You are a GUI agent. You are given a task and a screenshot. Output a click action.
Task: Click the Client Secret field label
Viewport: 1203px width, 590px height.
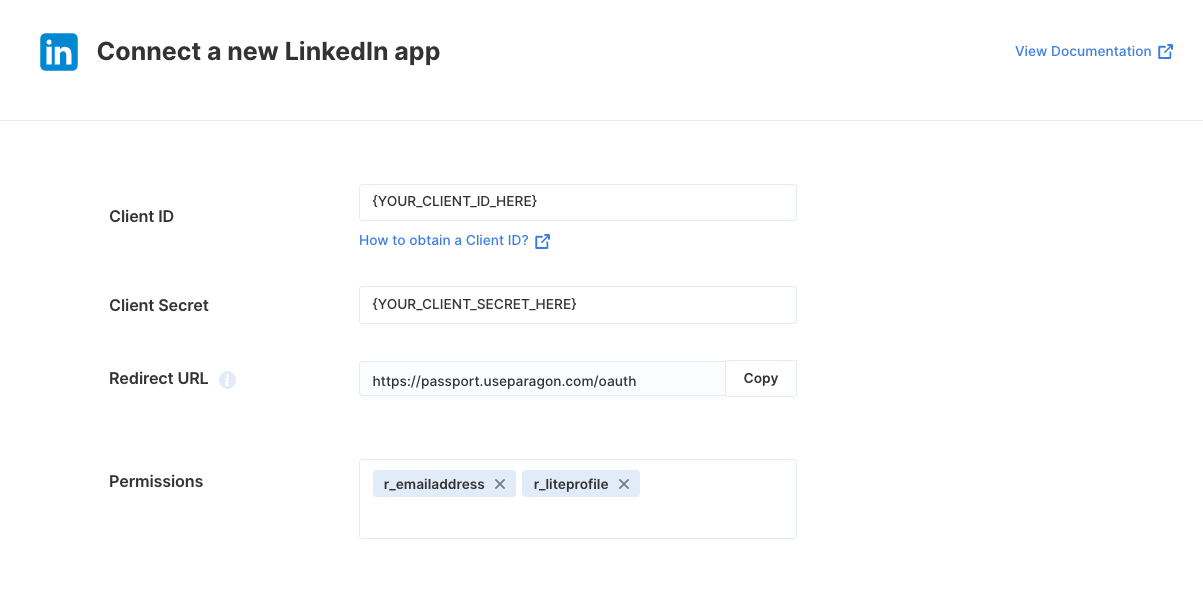pos(159,305)
